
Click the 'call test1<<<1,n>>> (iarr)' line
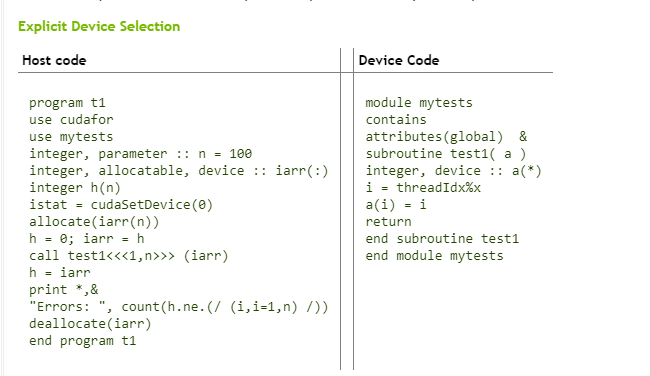(129, 256)
